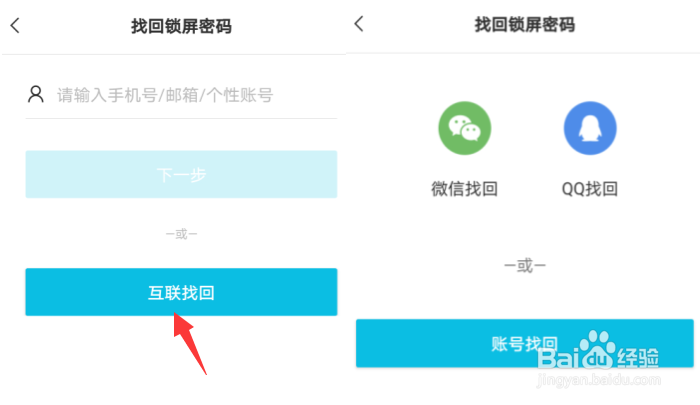Open the jingyan.baidu.com watermark link
The height and width of the screenshot is (405, 700).
(599, 380)
